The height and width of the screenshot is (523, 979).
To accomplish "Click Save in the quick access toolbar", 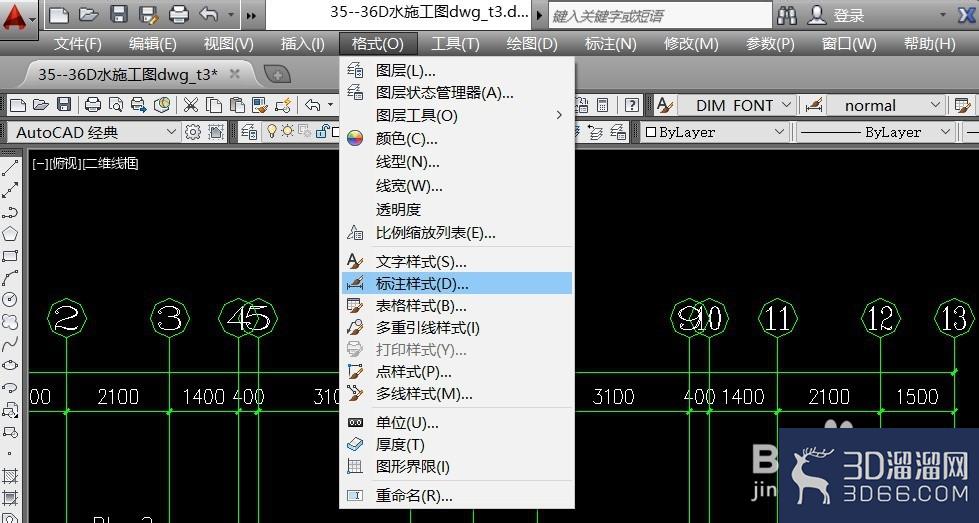I will [x=119, y=14].
